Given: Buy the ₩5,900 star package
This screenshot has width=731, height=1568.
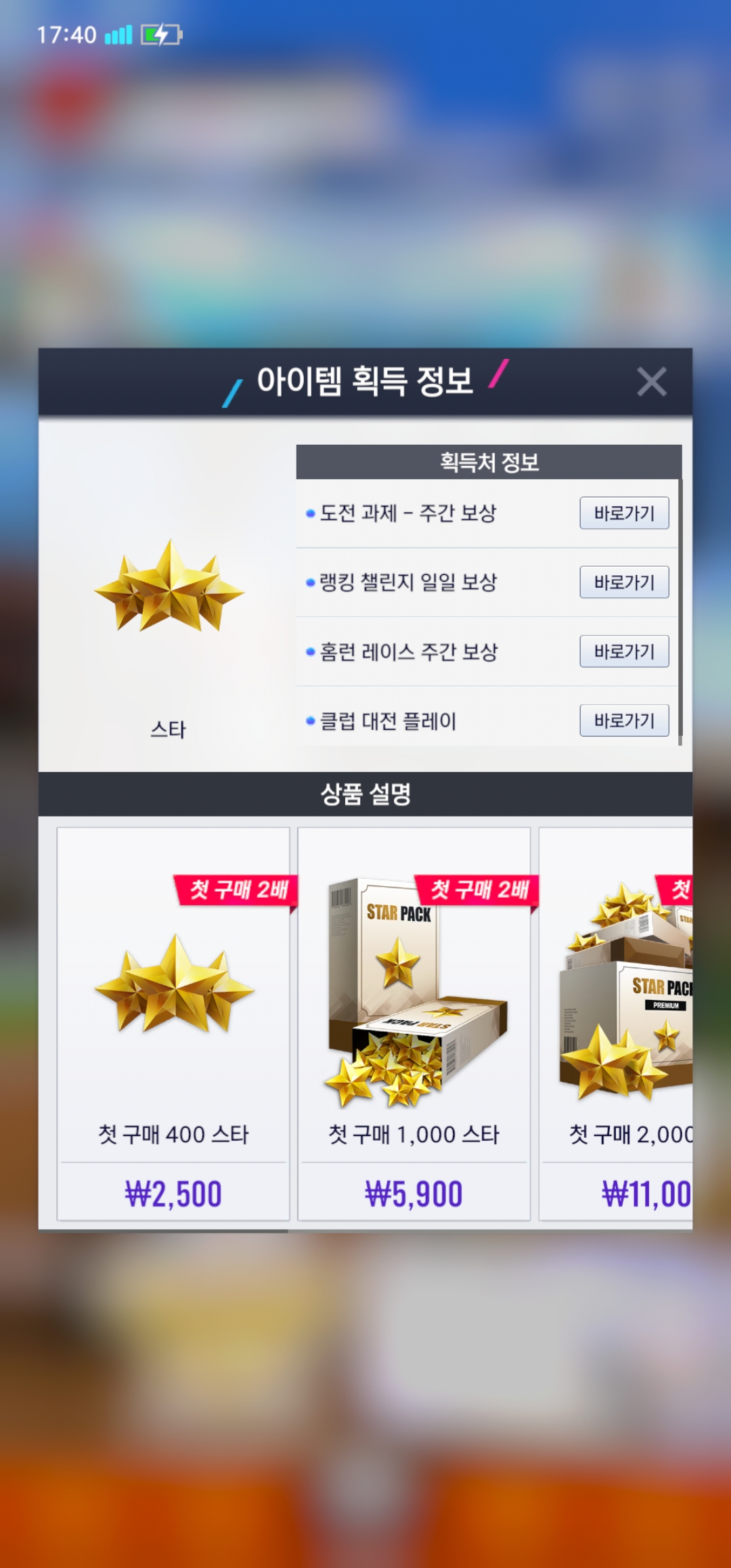Looking at the screenshot, I should (414, 1194).
